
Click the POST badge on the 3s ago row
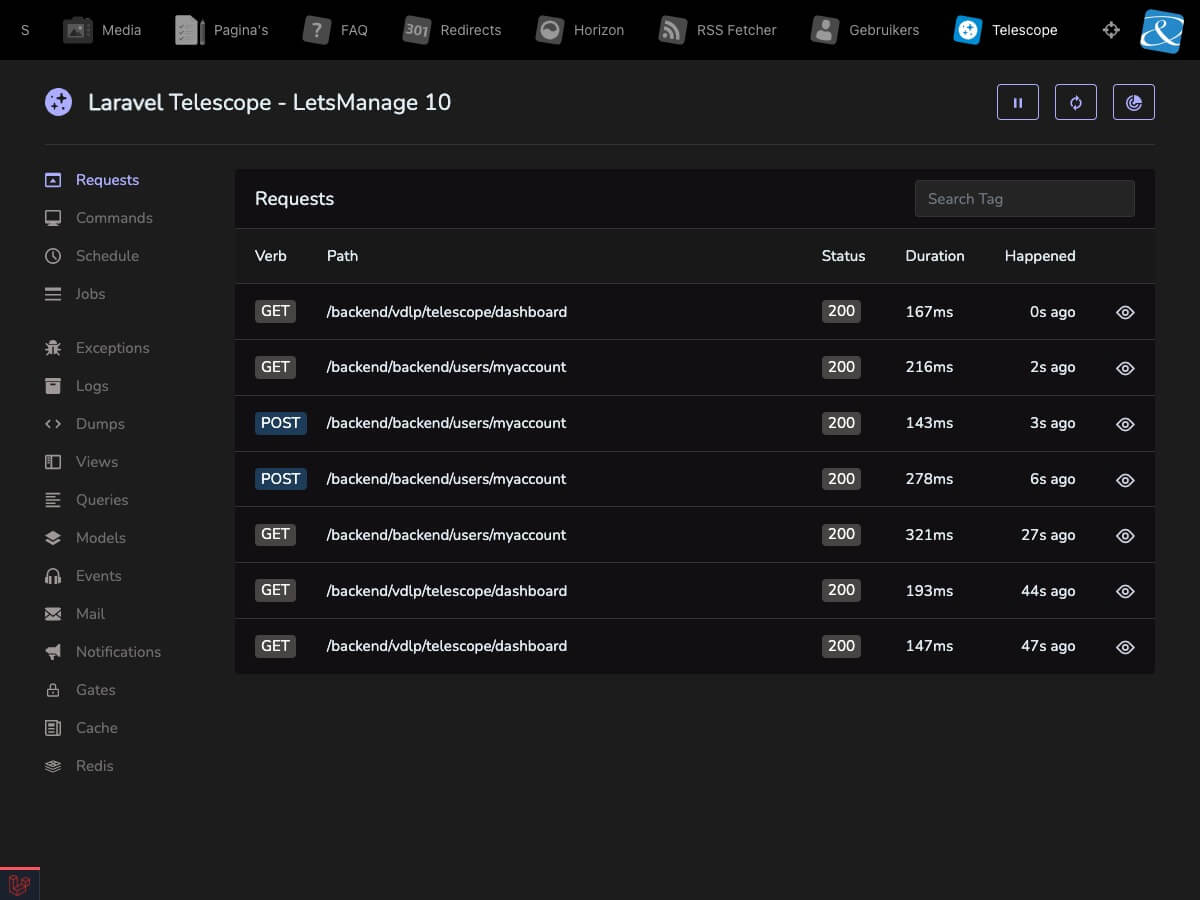(x=281, y=423)
